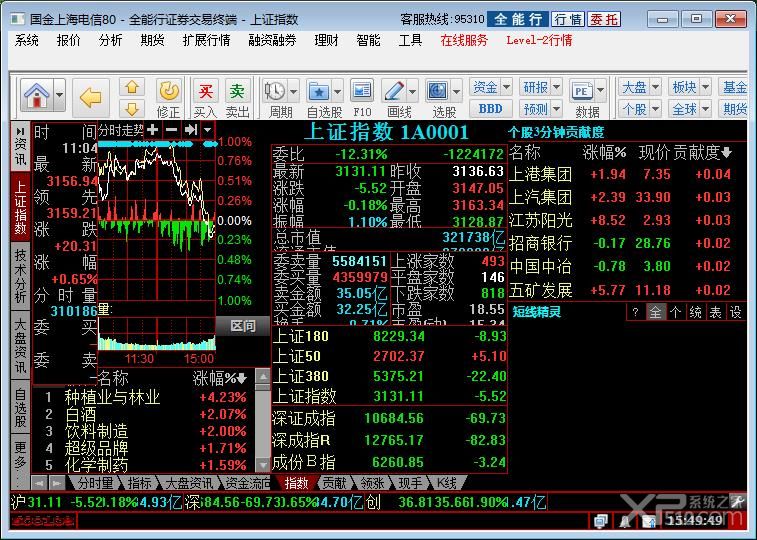Open the 大盘 dropdown button
Screen dimensions: 757x540
click(x=640, y=87)
